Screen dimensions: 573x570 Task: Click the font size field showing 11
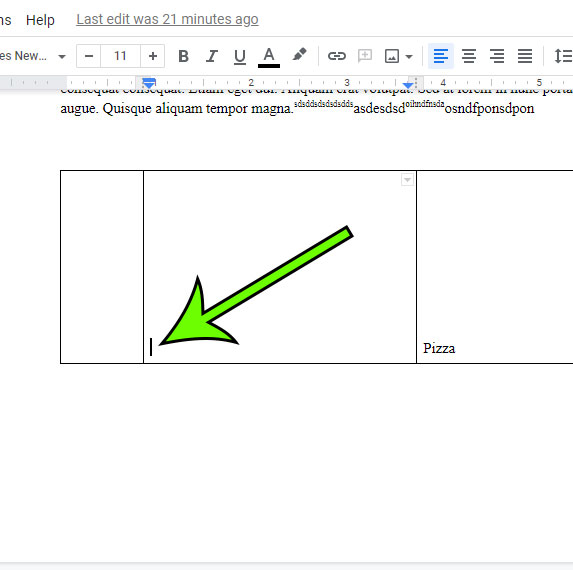120,56
